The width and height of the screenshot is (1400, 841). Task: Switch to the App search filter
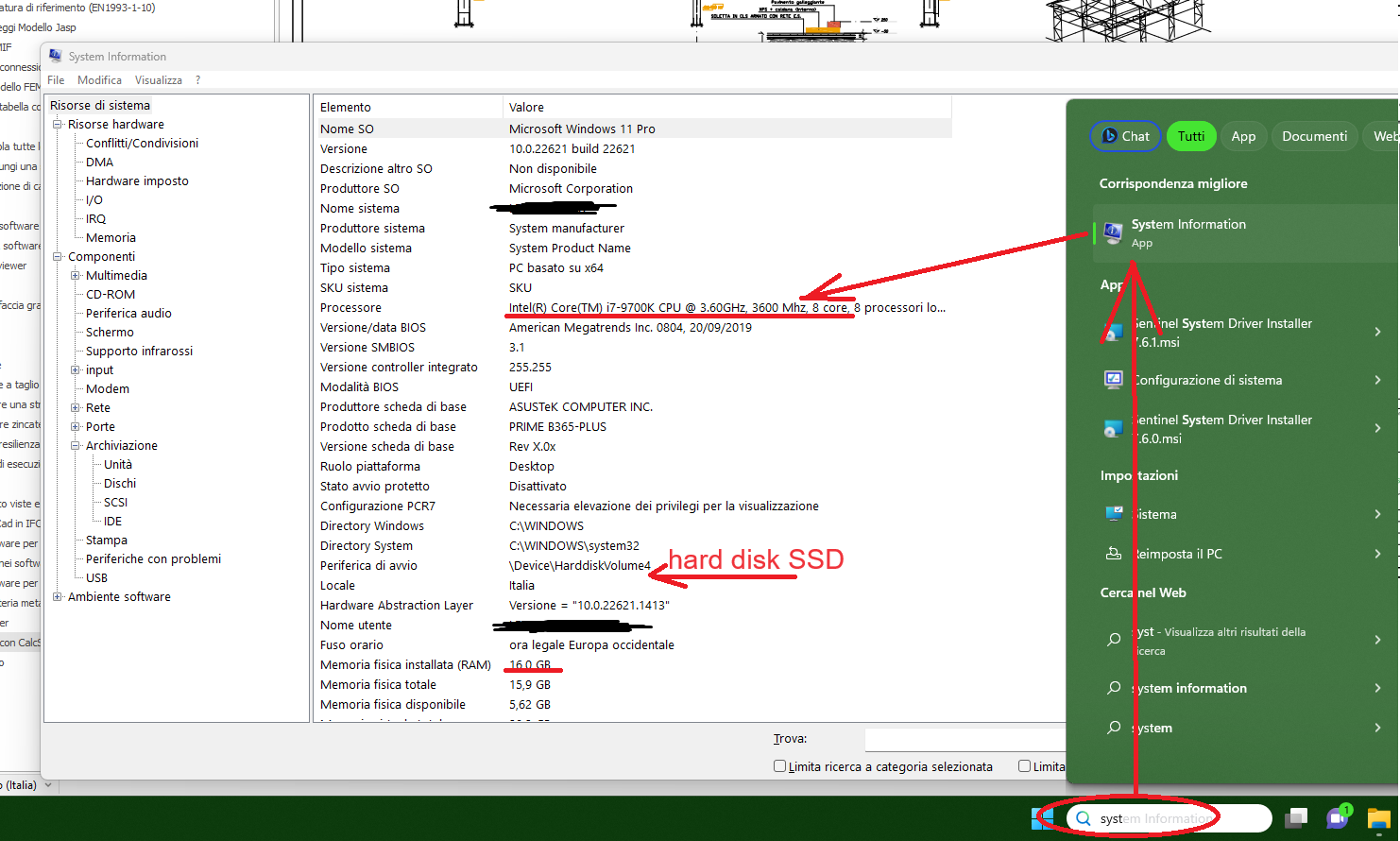click(1243, 136)
